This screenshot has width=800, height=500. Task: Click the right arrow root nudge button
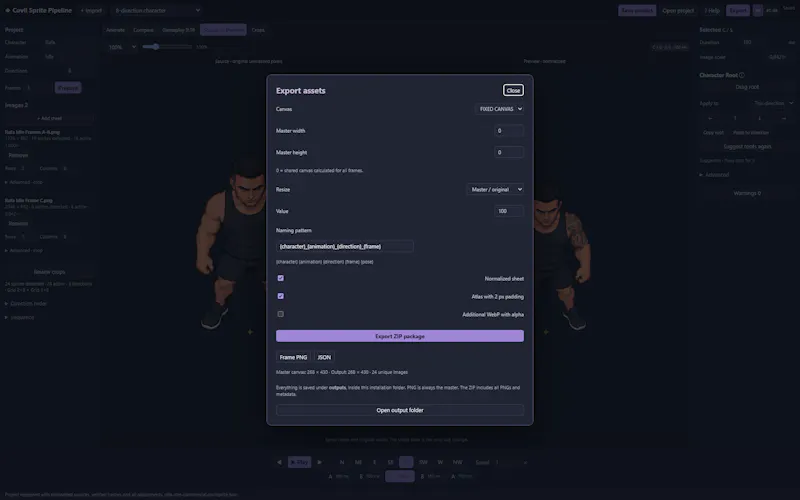click(784, 118)
